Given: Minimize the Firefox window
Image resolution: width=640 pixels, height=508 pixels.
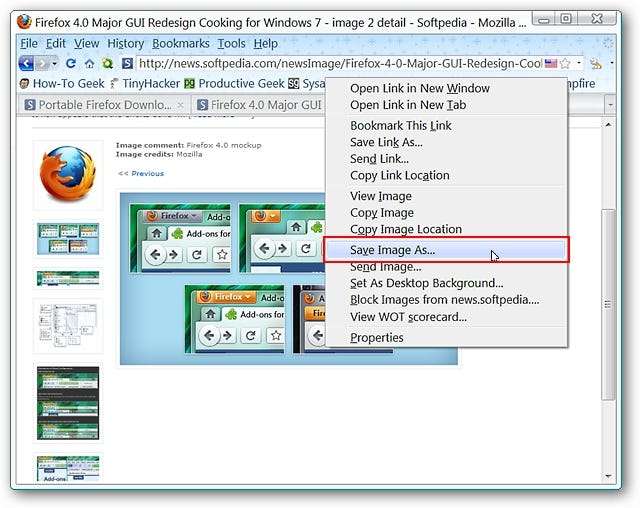Looking at the screenshot, I should click(544, 18).
